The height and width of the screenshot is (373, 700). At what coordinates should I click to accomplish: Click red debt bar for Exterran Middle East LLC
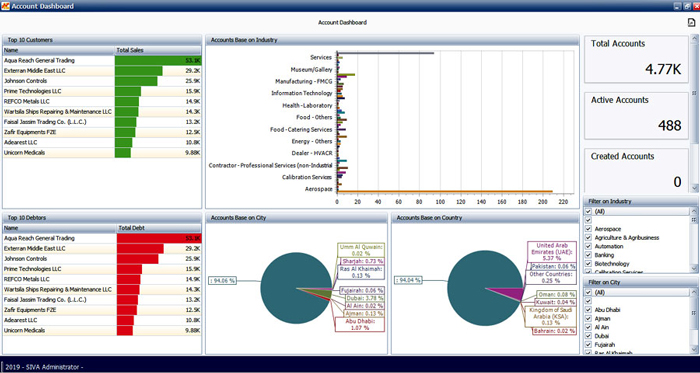pos(140,249)
